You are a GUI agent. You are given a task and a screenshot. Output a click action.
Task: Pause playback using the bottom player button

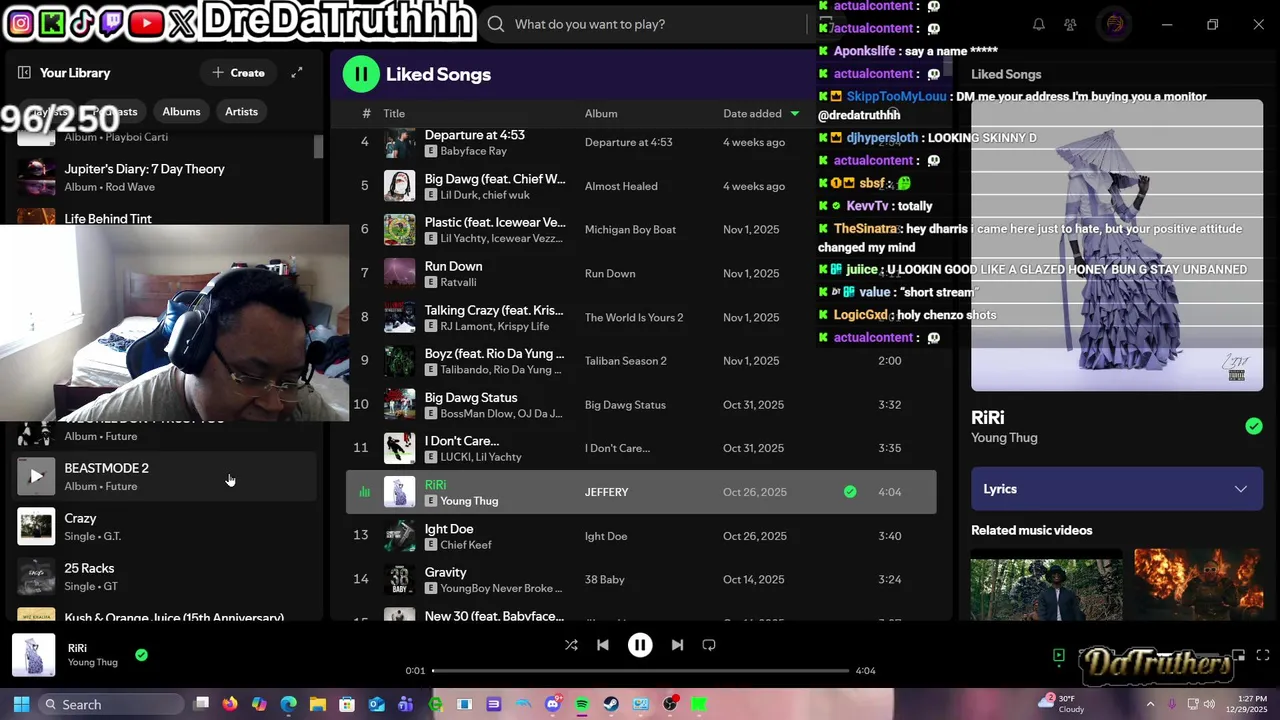click(640, 645)
